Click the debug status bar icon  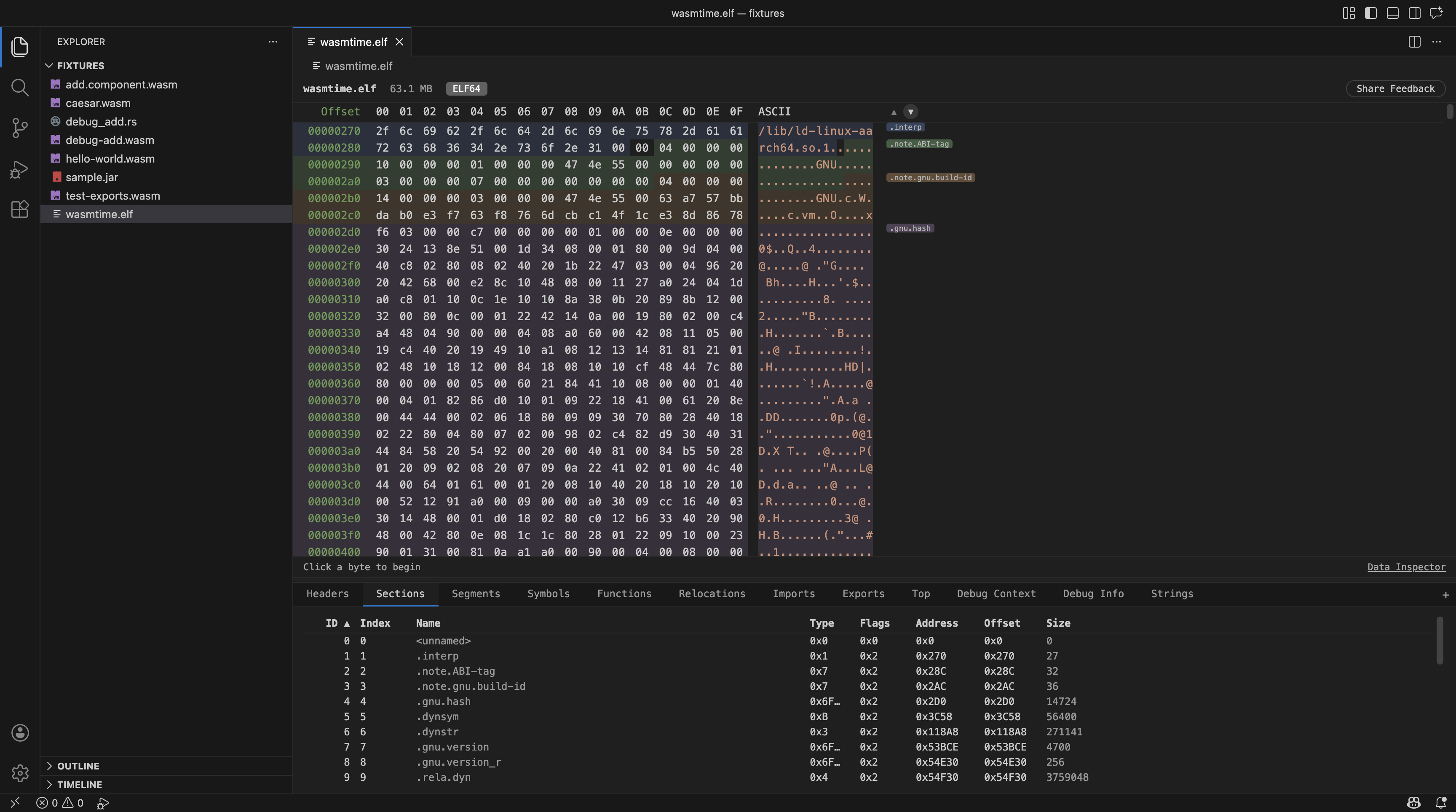coord(102,802)
